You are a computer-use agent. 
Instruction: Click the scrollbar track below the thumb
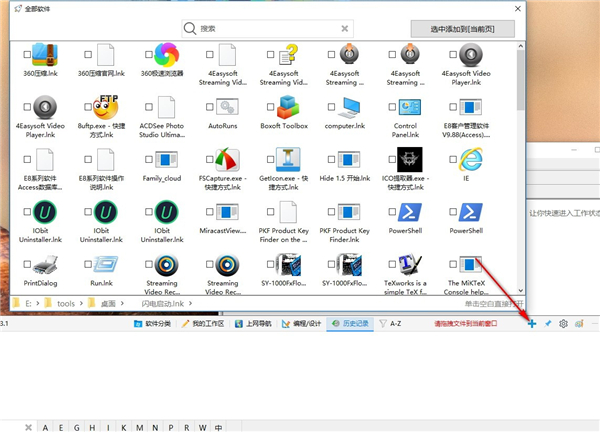pos(520,199)
